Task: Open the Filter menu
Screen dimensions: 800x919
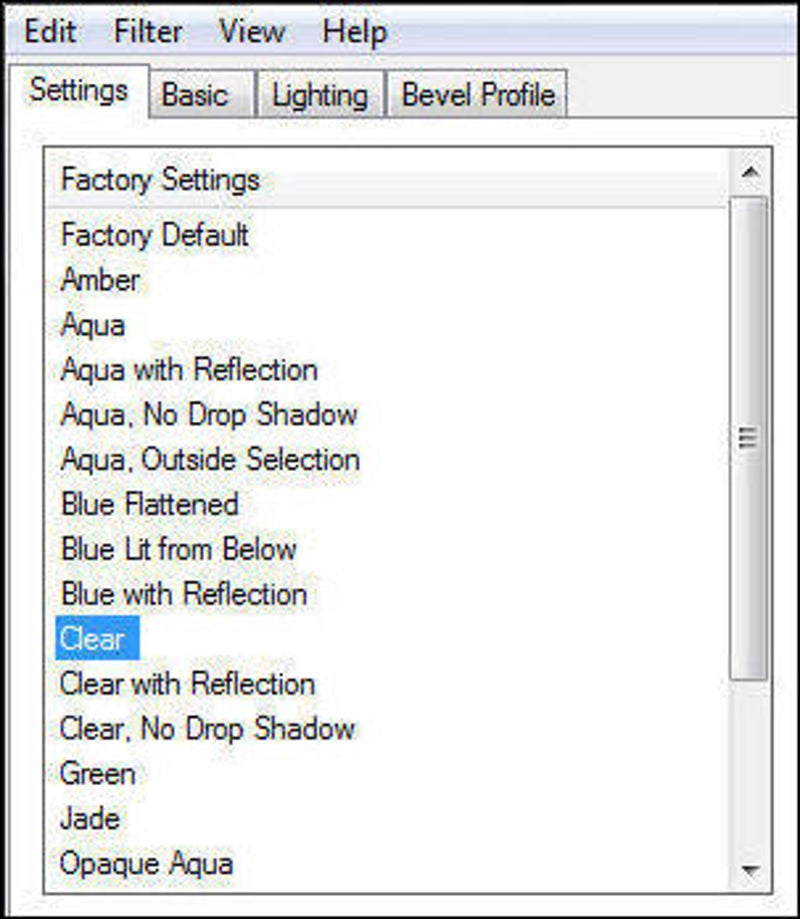Action: click(x=148, y=31)
